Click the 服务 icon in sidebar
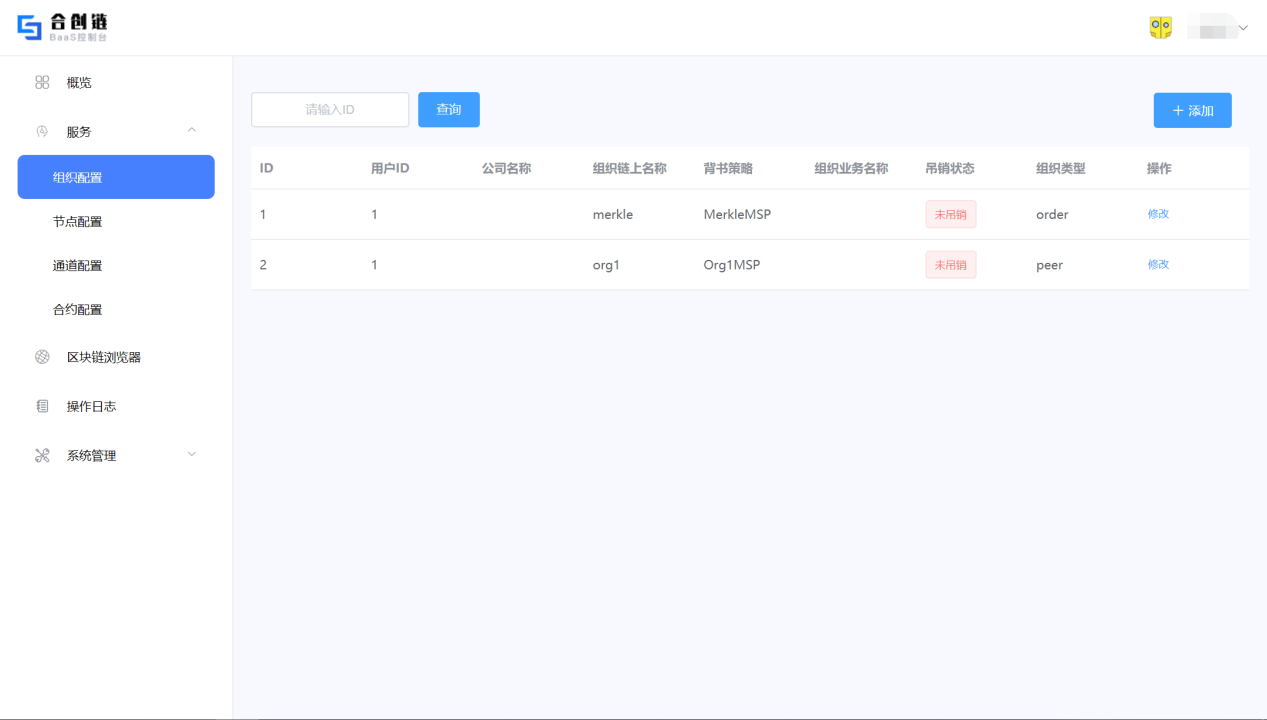Screen dimensions: 1267x720 coord(42,131)
